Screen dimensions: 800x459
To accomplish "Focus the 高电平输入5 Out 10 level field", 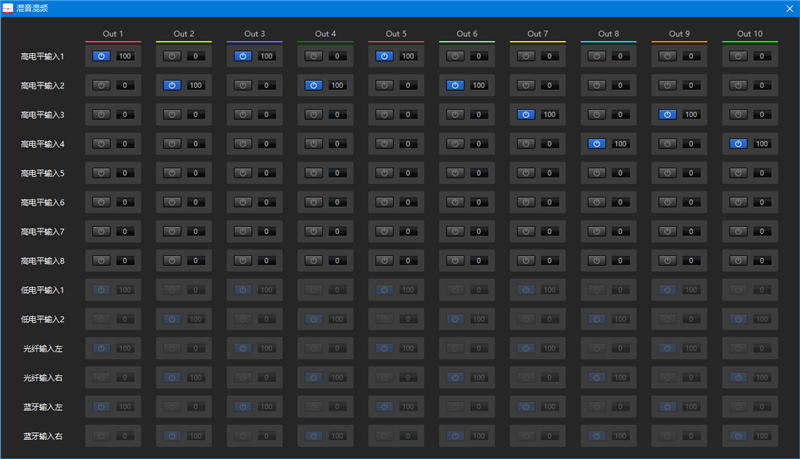I will point(761,173).
